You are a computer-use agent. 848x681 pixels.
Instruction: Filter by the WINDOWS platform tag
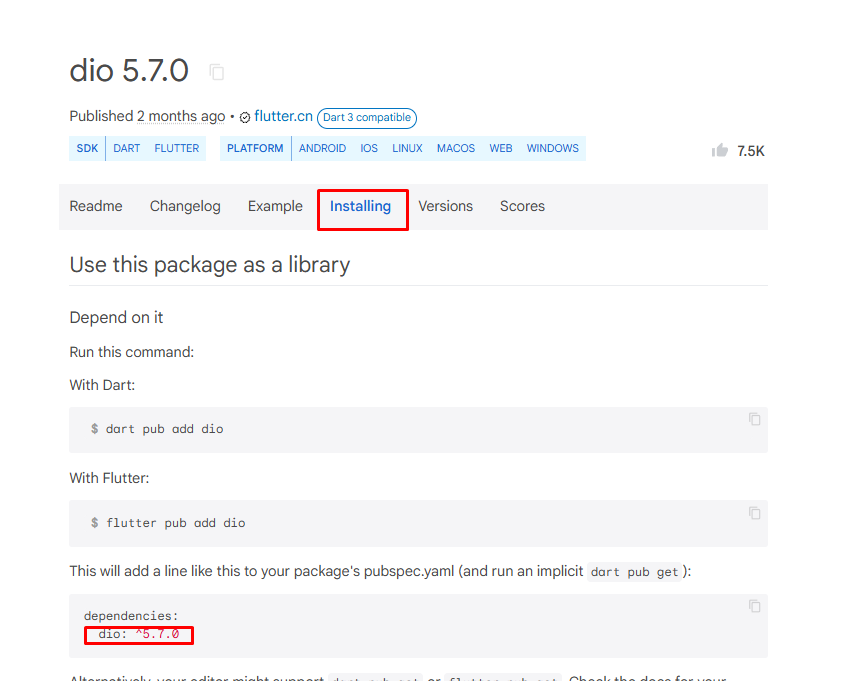(553, 148)
